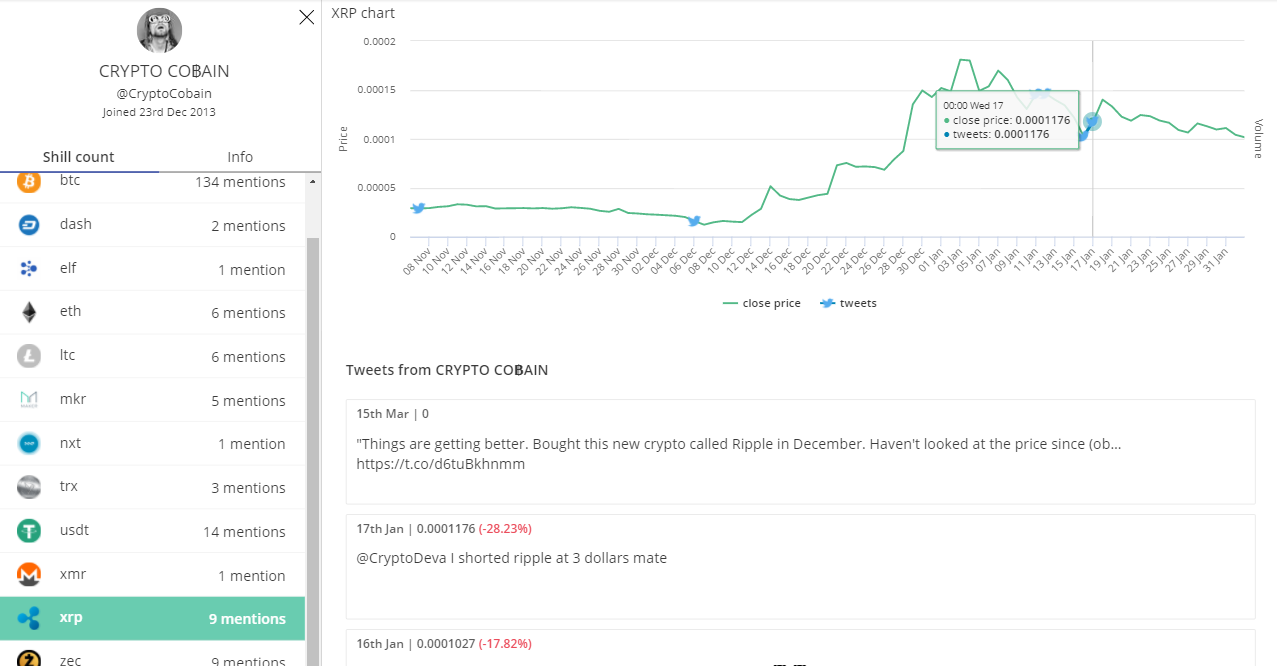Viewport: 1277px width, 666px height.
Task: Click the 15th Mar tweet date
Action: (x=383, y=413)
